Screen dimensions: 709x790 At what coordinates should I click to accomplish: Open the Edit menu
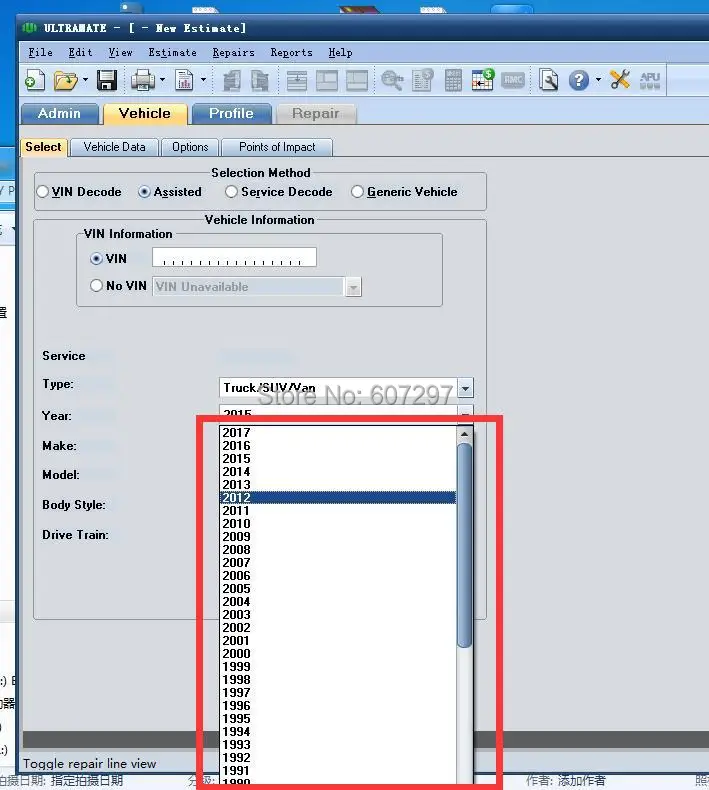point(80,52)
